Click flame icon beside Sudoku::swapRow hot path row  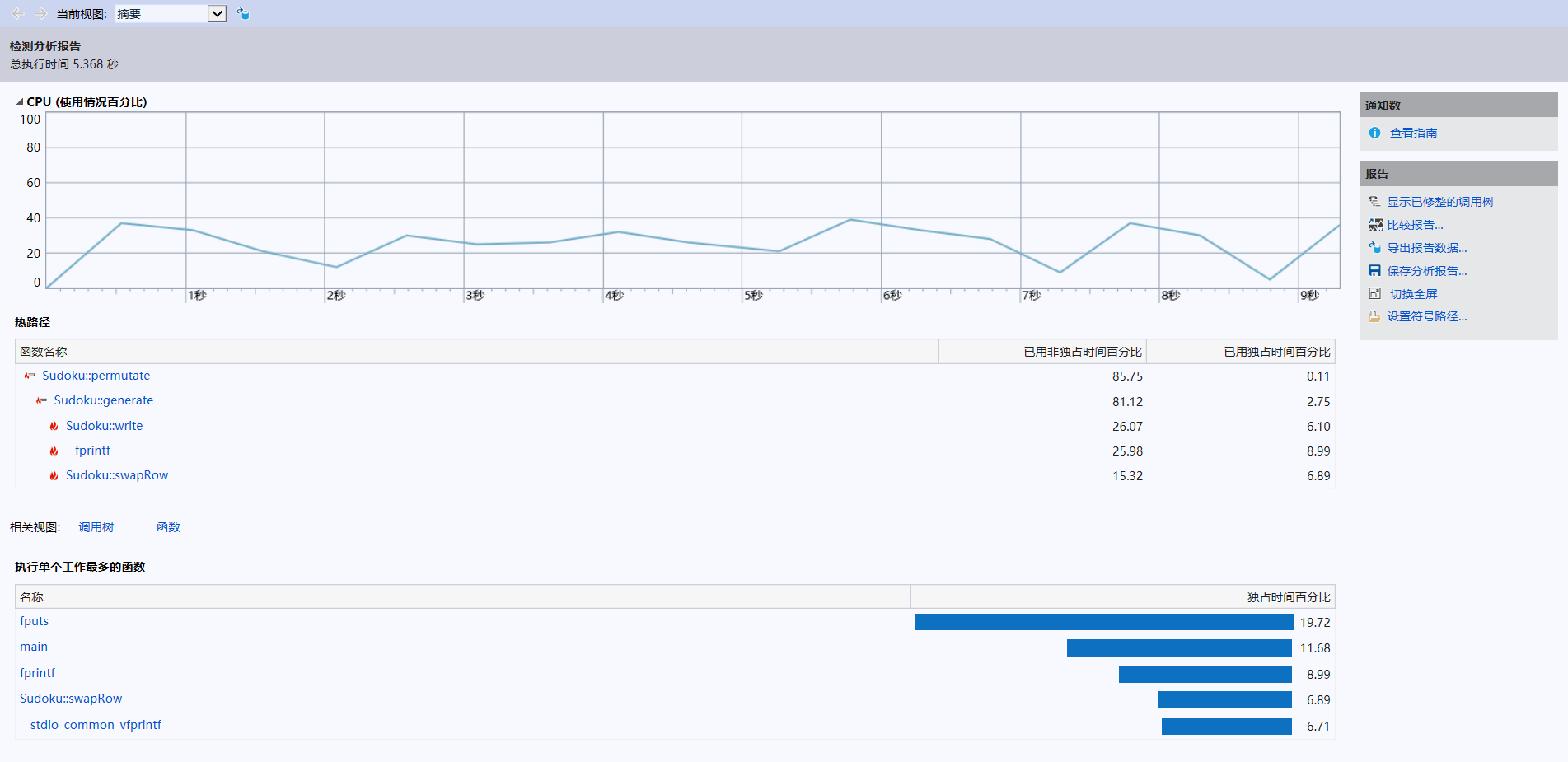click(54, 475)
